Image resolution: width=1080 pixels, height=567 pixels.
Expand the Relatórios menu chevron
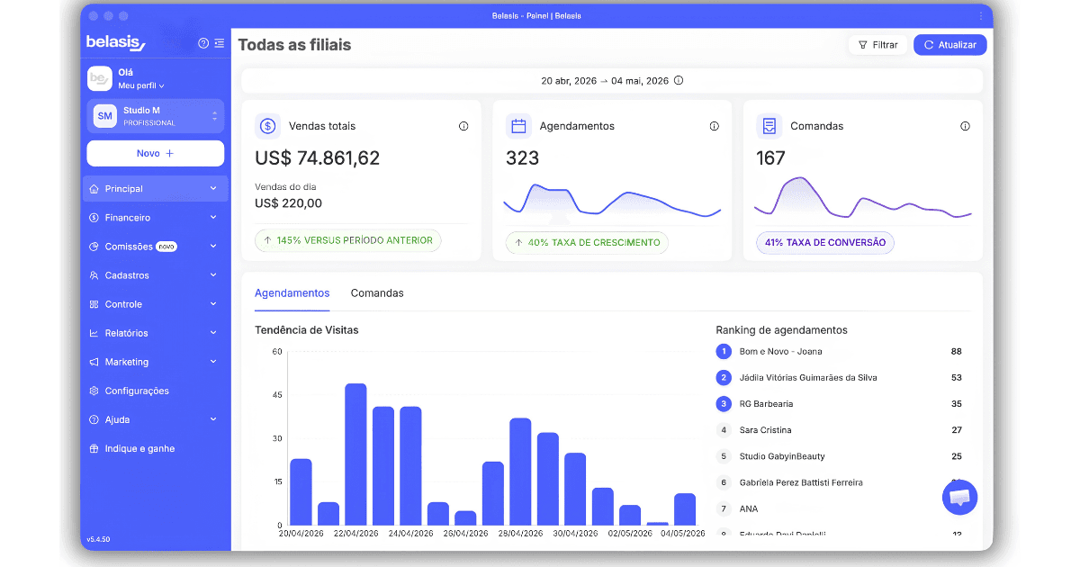tap(214, 333)
